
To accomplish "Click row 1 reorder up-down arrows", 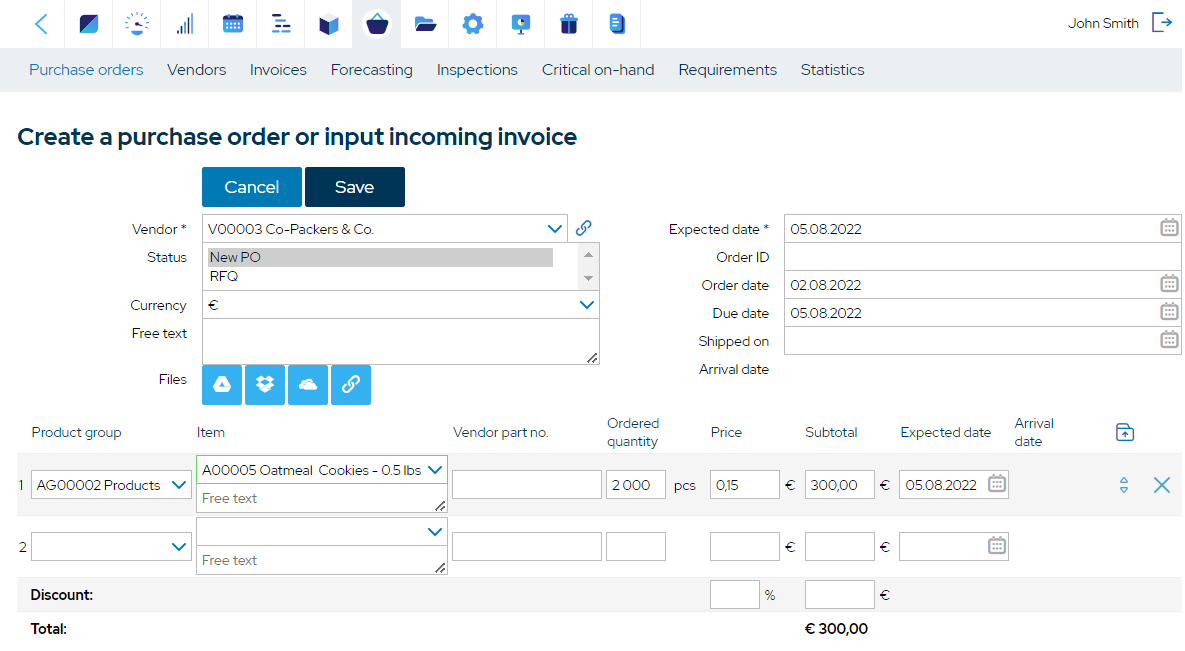I will 1124,485.
